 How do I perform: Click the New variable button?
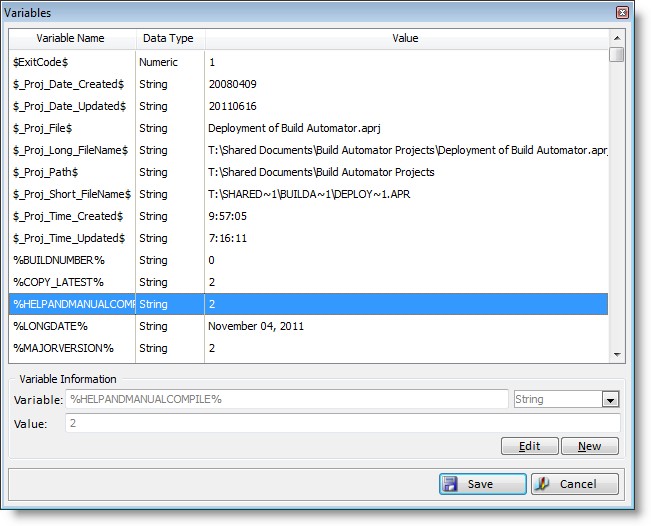pyautogui.click(x=590, y=446)
